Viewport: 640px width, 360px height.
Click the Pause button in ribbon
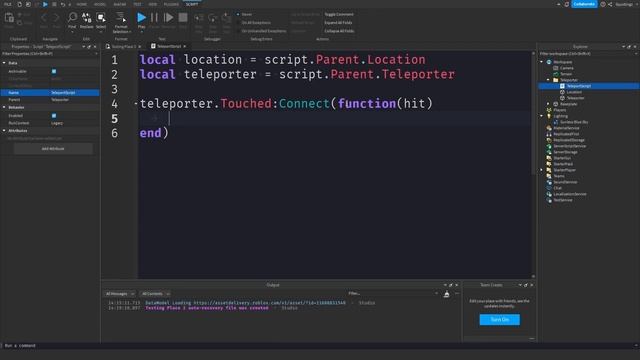tap(154, 18)
